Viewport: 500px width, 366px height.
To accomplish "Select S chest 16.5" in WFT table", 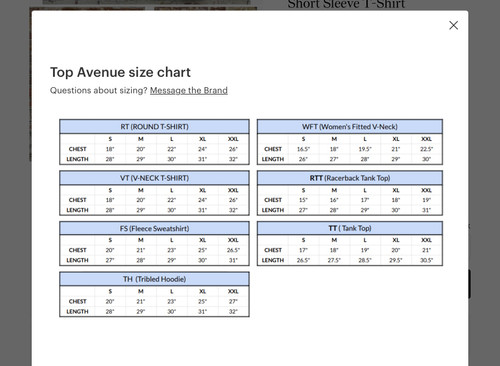I will coord(303,149).
